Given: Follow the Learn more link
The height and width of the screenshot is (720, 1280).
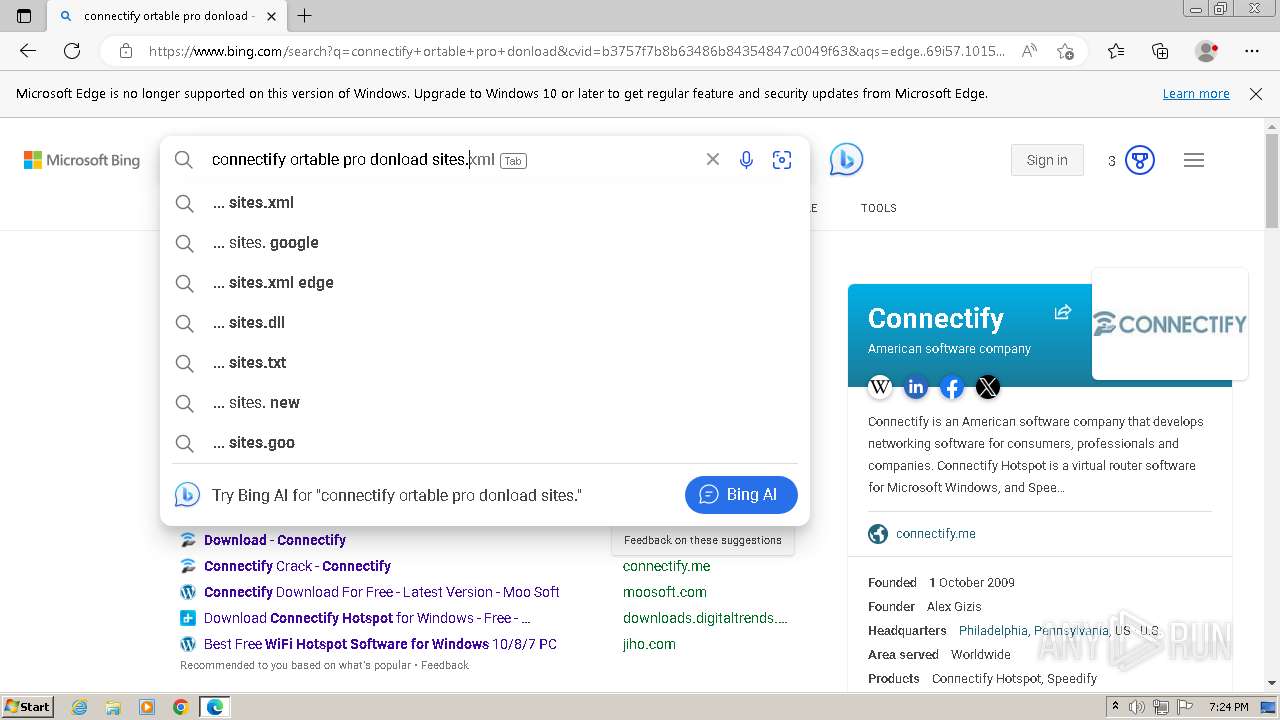Looking at the screenshot, I should [1196, 94].
